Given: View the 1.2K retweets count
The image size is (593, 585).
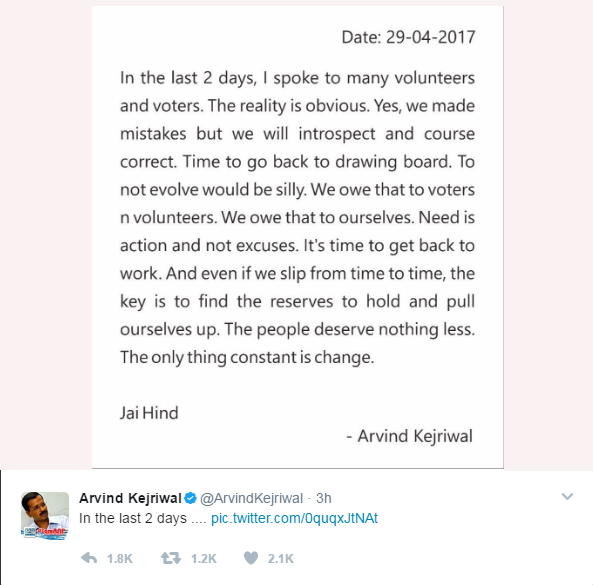Looking at the screenshot, I should pyautogui.click(x=203, y=559).
